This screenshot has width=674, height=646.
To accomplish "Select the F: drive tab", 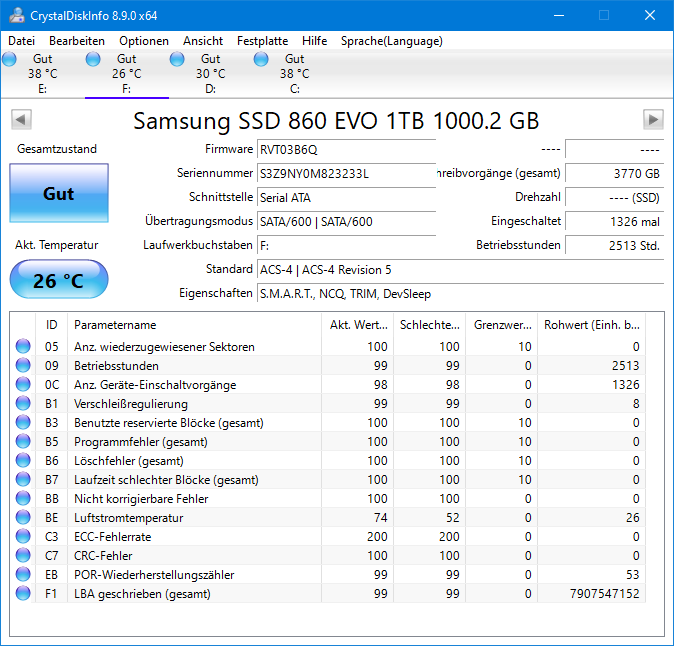I will (x=127, y=73).
